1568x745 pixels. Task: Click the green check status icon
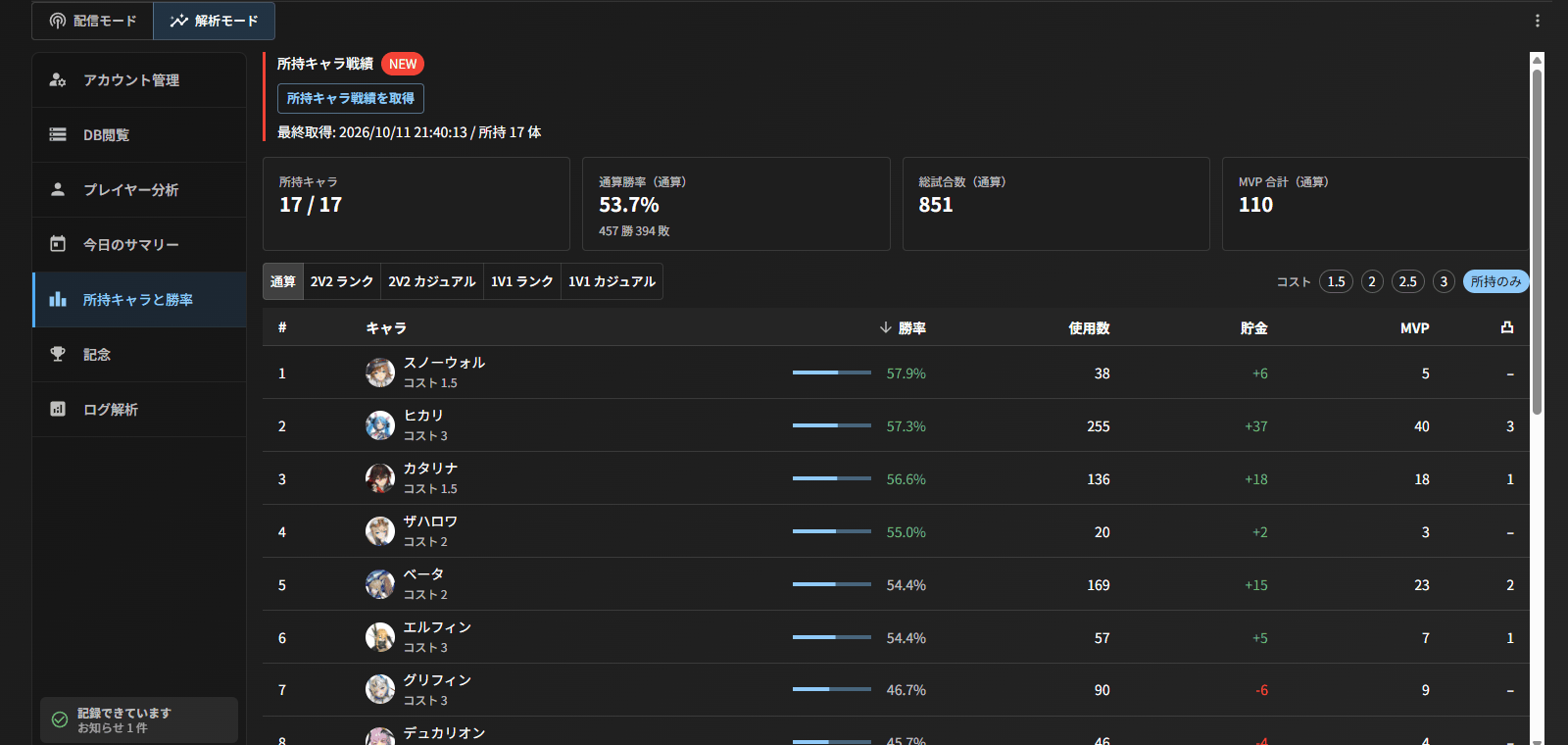click(60, 720)
